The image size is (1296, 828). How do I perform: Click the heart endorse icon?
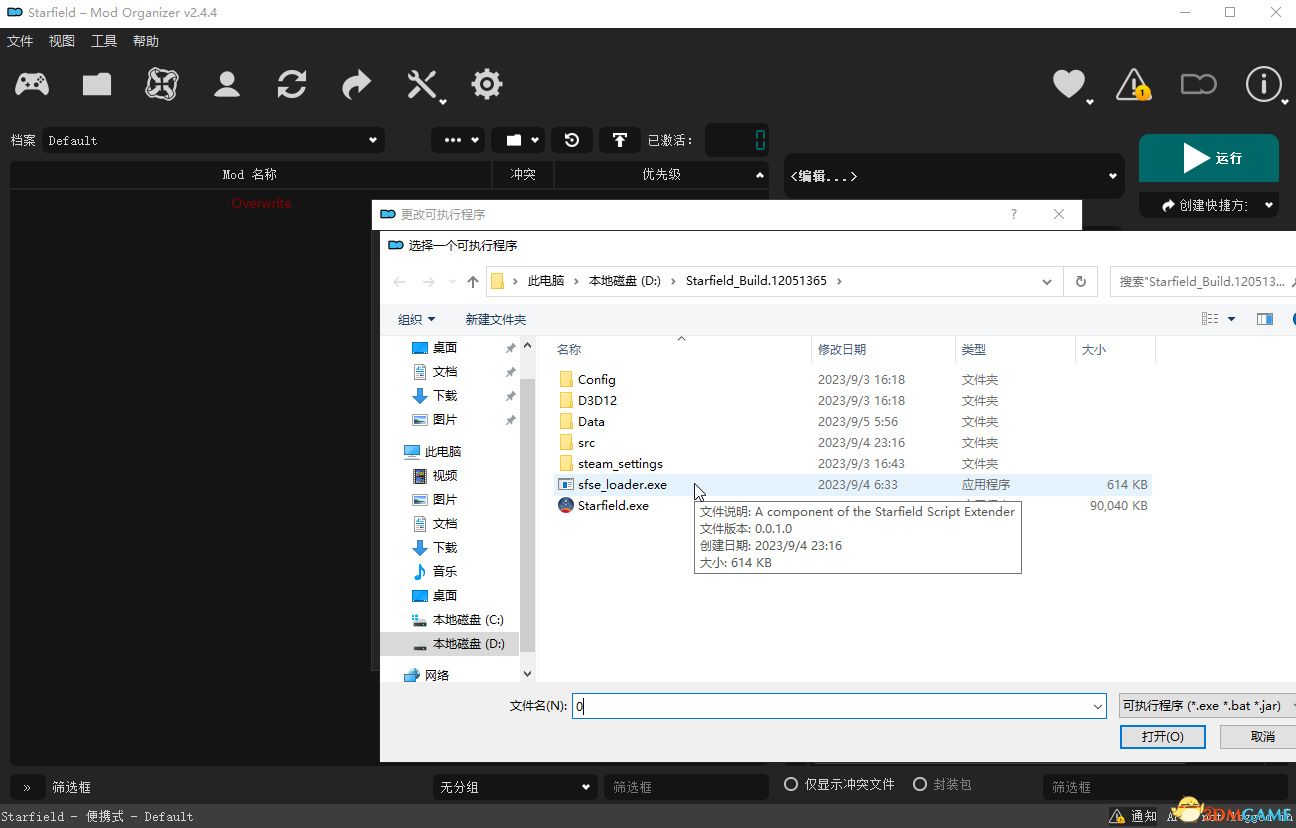click(x=1069, y=84)
